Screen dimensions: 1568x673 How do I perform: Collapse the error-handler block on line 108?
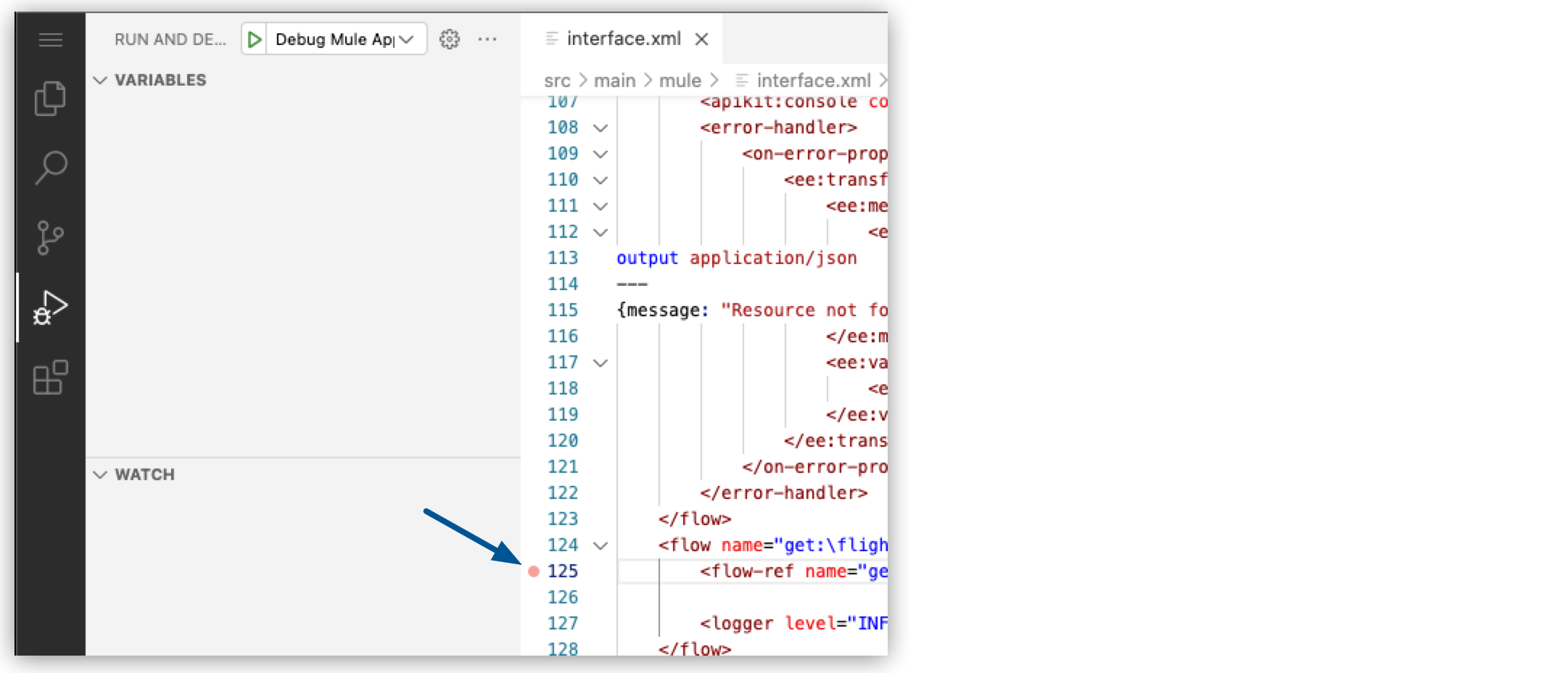(599, 128)
